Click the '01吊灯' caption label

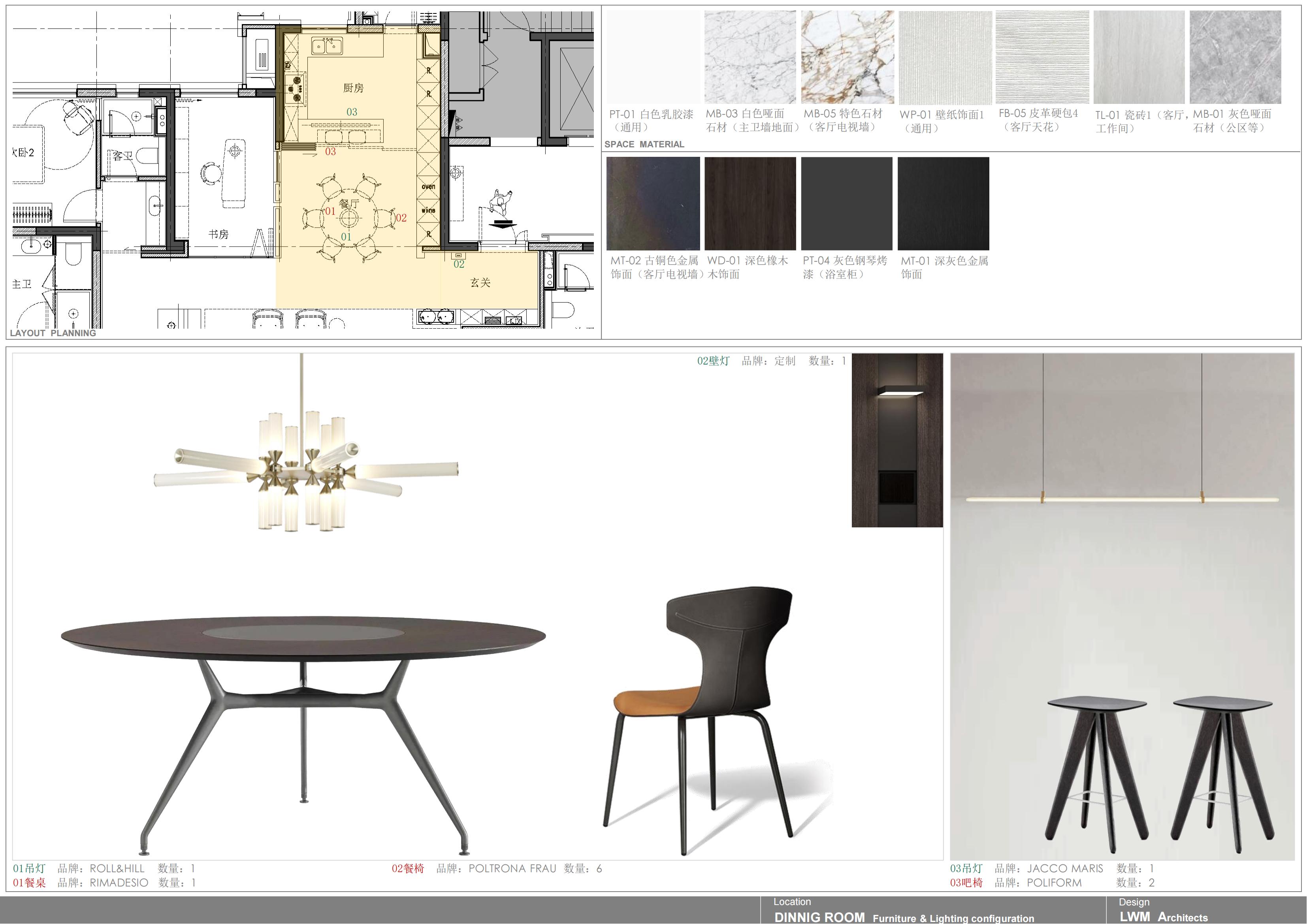[x=29, y=868]
